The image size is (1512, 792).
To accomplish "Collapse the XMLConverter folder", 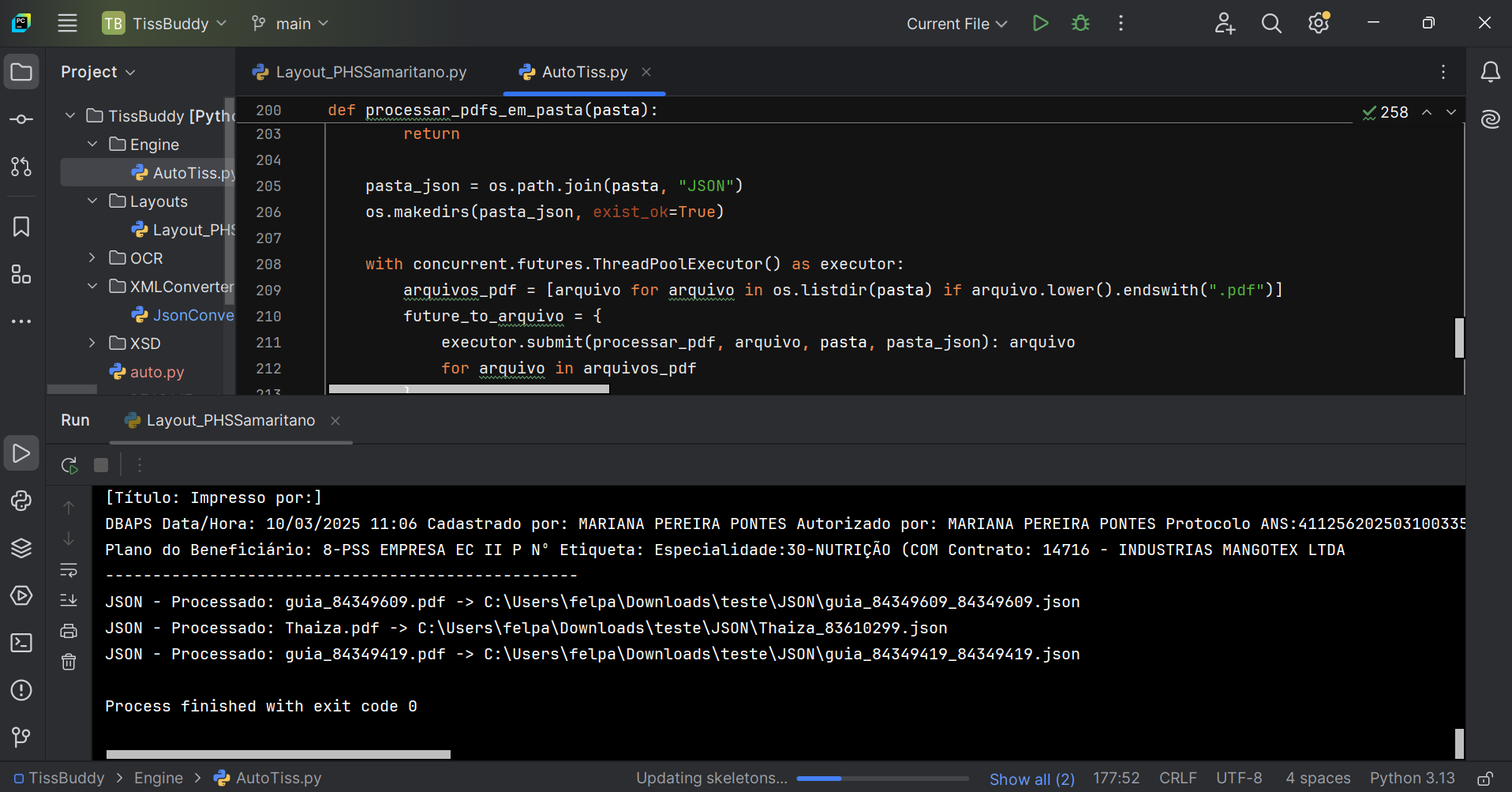I will tap(92, 287).
